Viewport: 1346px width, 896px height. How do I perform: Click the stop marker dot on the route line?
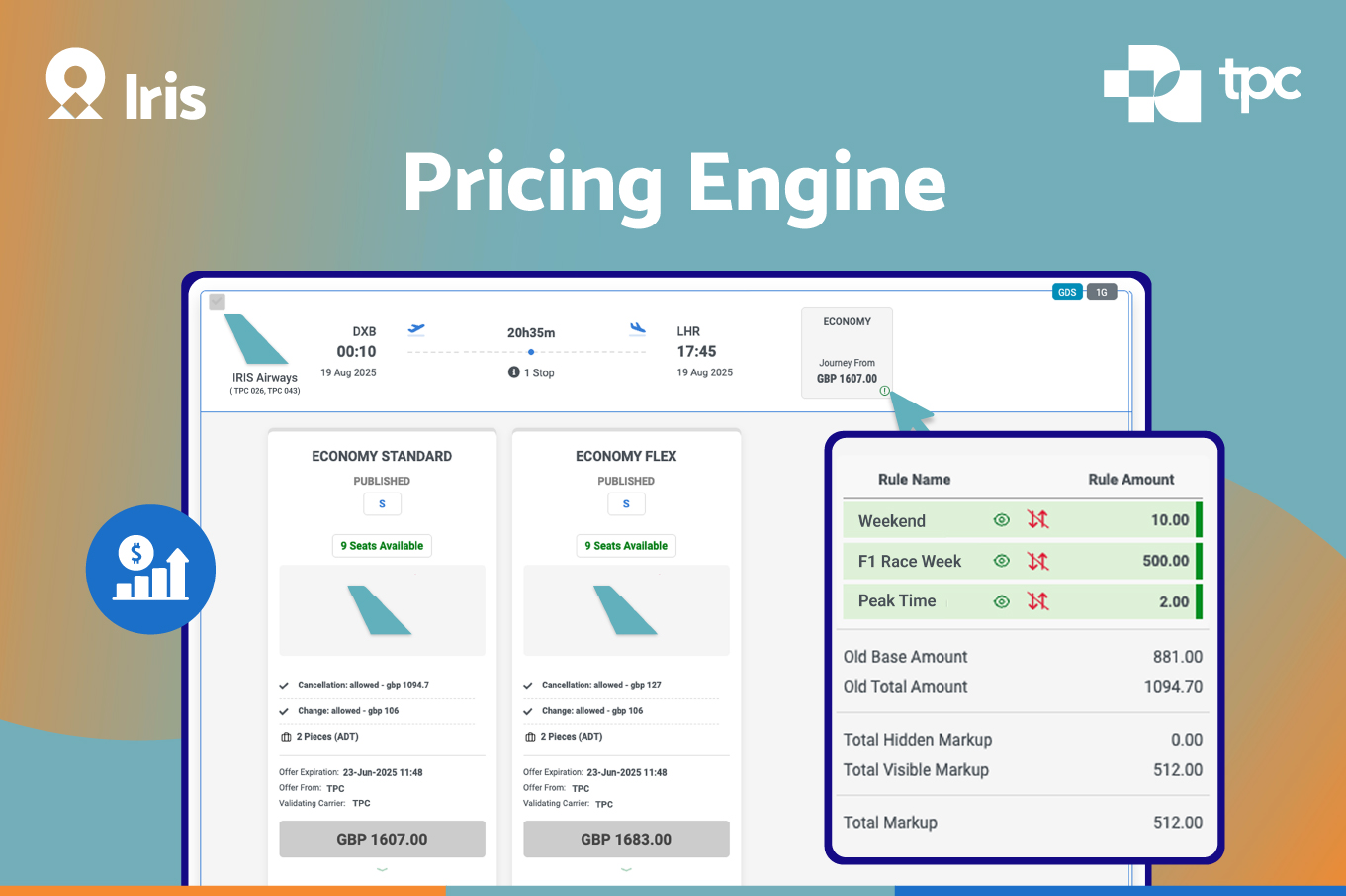pyautogui.click(x=531, y=352)
